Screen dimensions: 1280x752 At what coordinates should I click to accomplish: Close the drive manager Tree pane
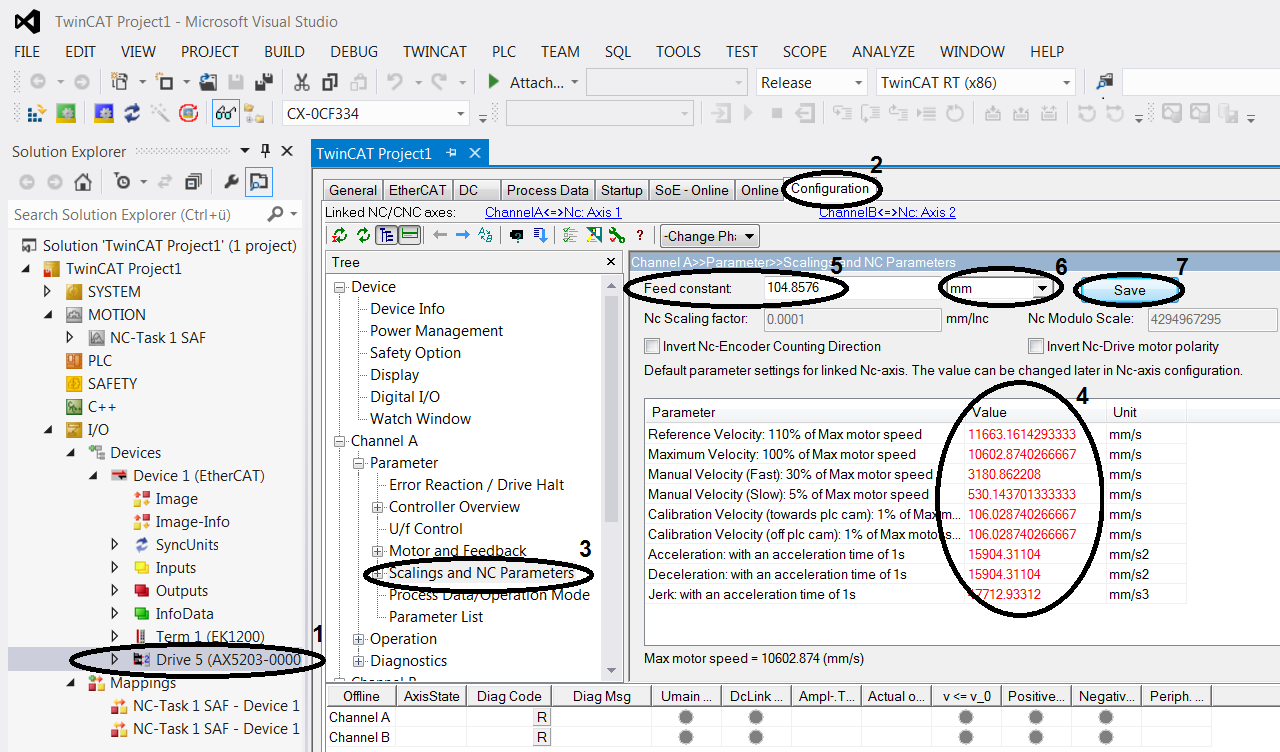pyautogui.click(x=611, y=262)
